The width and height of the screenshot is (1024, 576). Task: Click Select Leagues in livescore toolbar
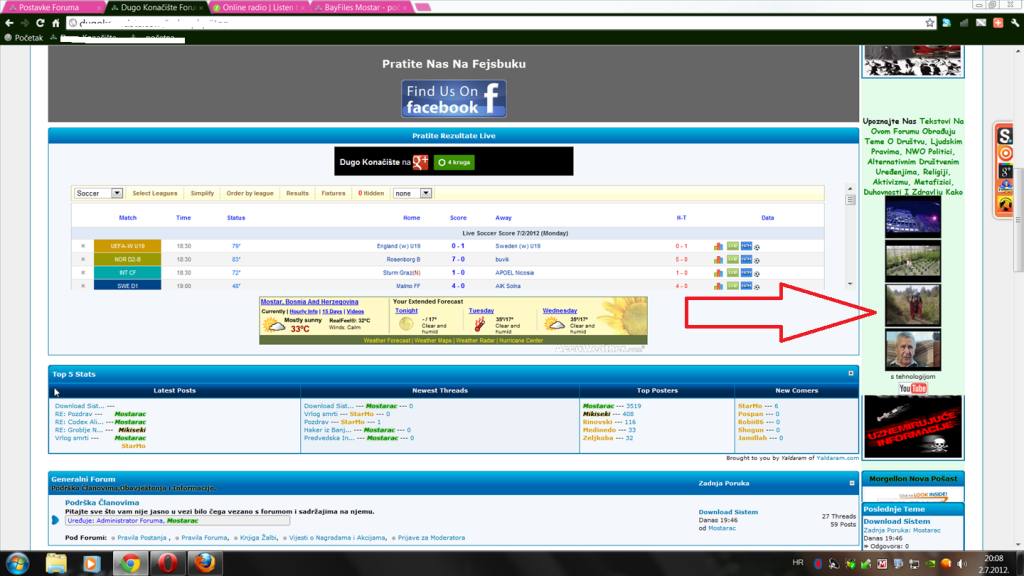point(155,193)
